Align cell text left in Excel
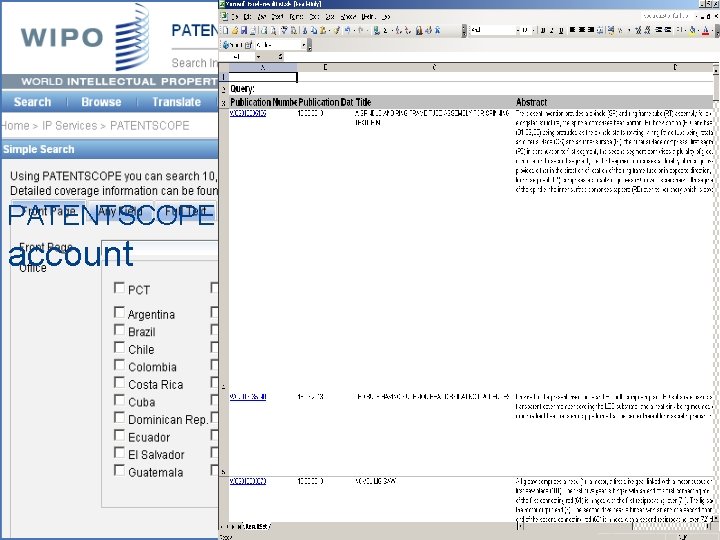720x540 pixels. (x=572, y=30)
